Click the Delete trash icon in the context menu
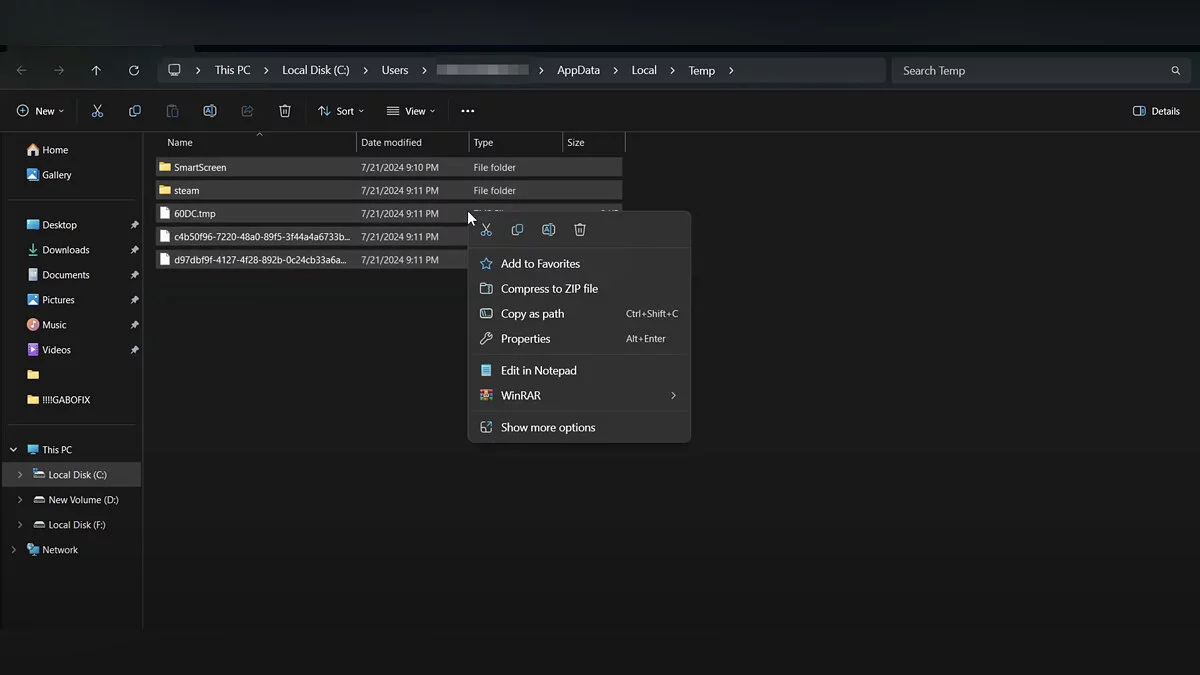The height and width of the screenshot is (675, 1200). click(x=580, y=230)
